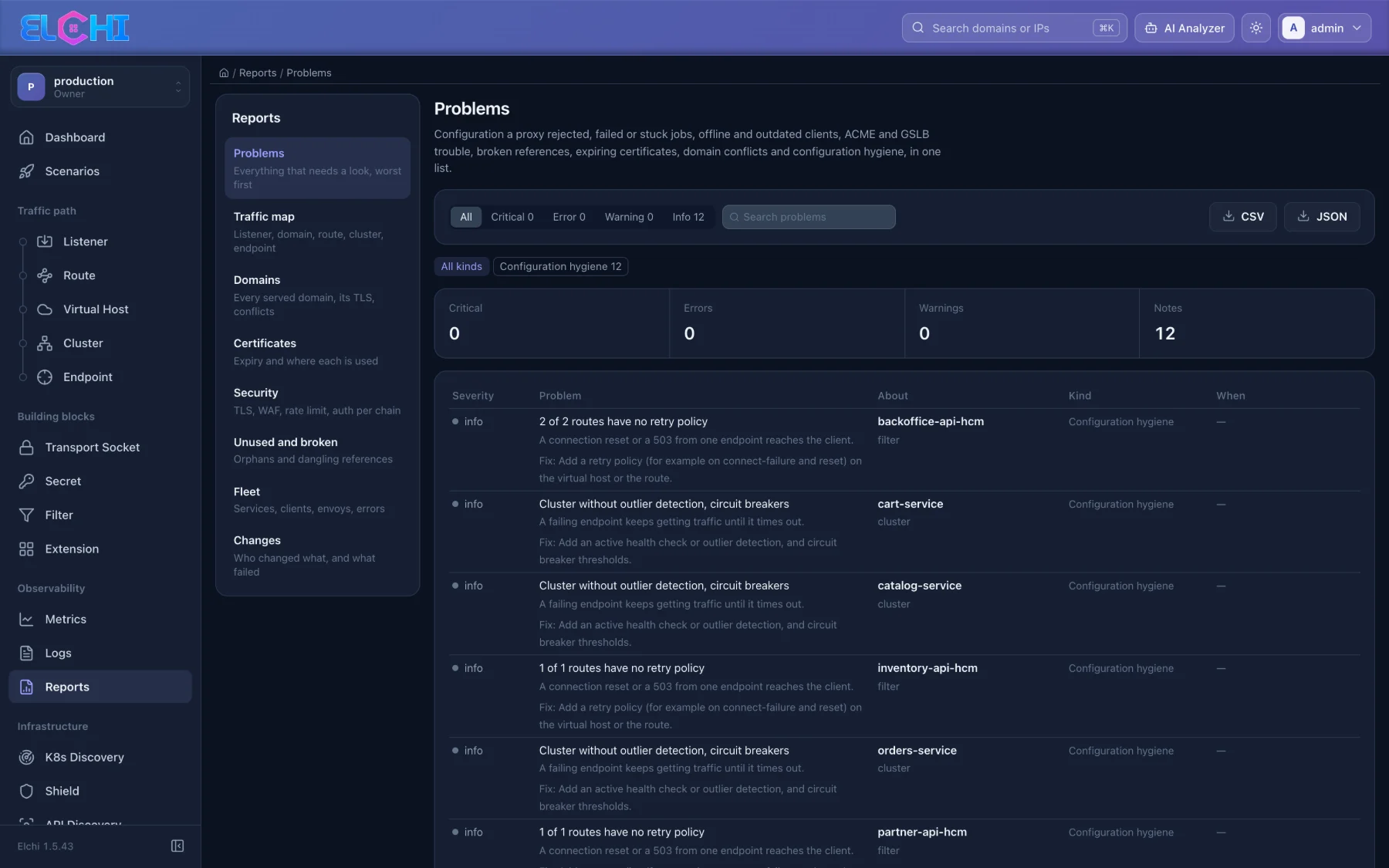Open the orders-service cluster link
Viewport: 1389px width, 868px height.
pyautogui.click(x=917, y=751)
